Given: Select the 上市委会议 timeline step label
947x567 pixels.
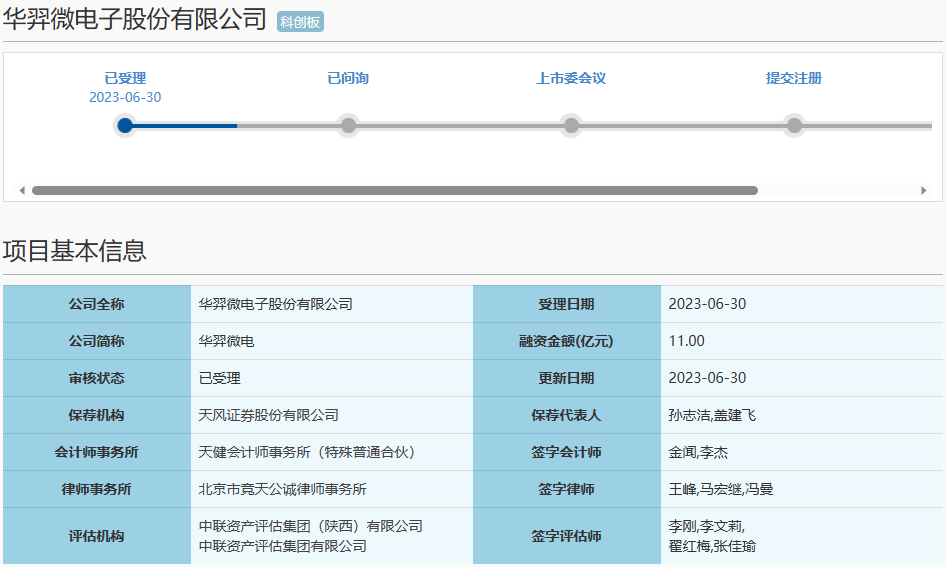Looking at the screenshot, I should click(x=571, y=78).
